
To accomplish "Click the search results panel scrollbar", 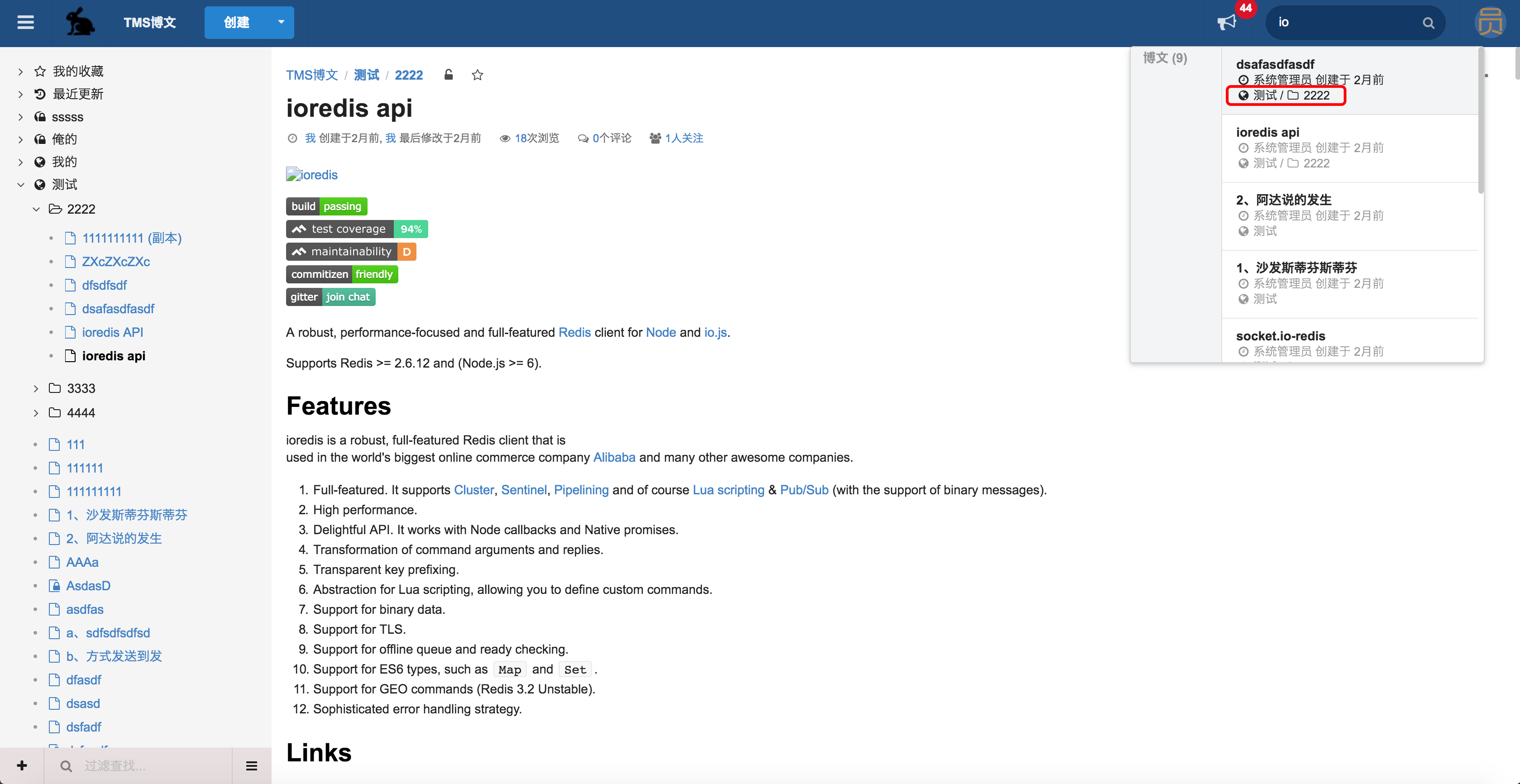I will (1481, 121).
